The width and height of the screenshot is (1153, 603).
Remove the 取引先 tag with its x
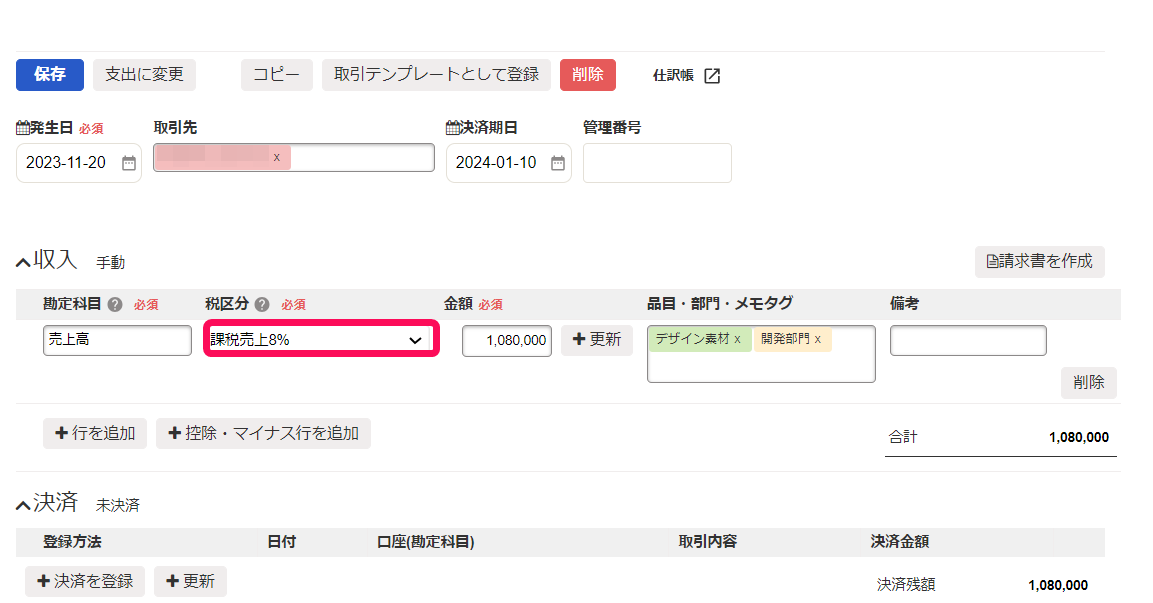(276, 157)
